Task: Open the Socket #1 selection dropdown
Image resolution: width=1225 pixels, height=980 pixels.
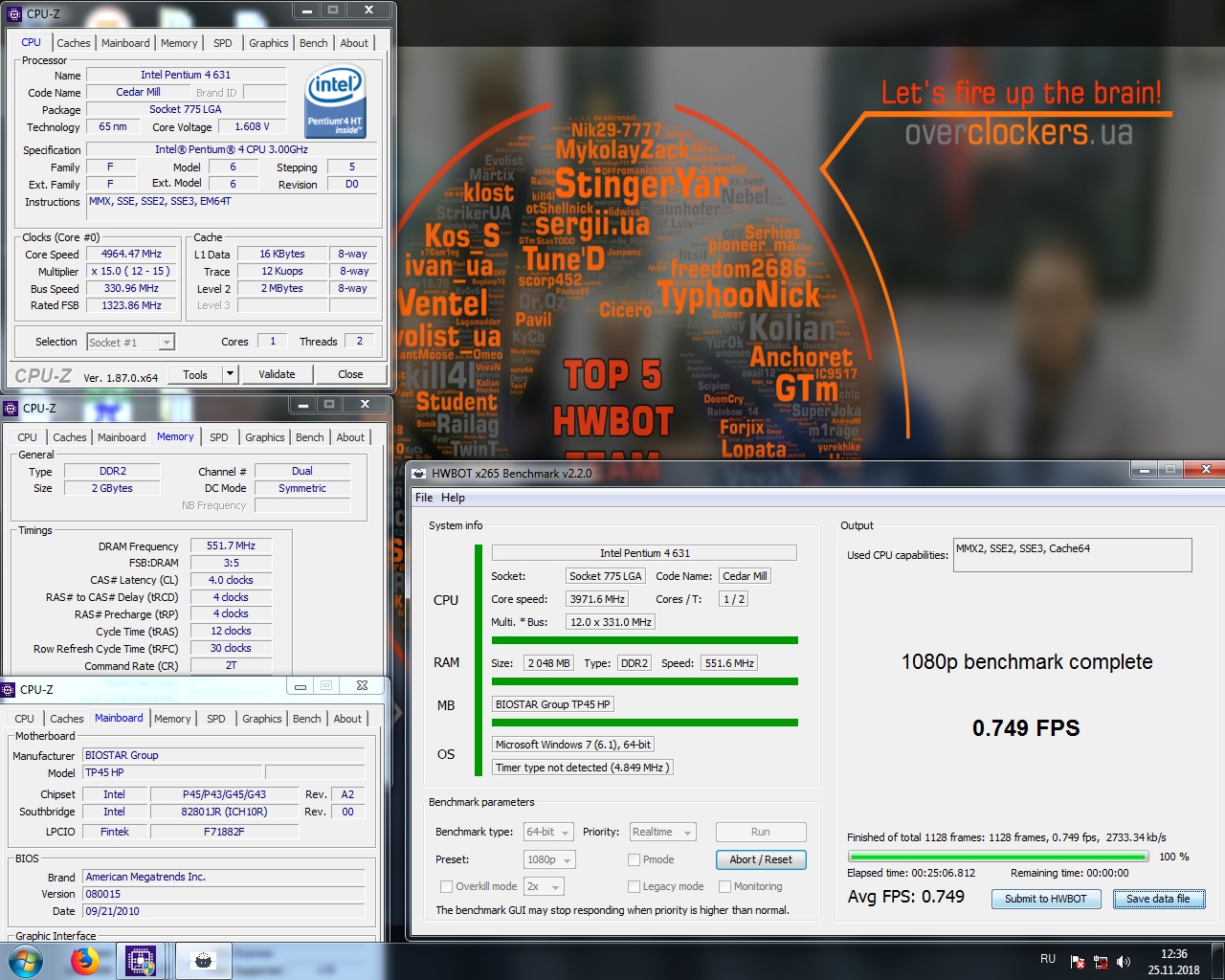Action: [130, 342]
